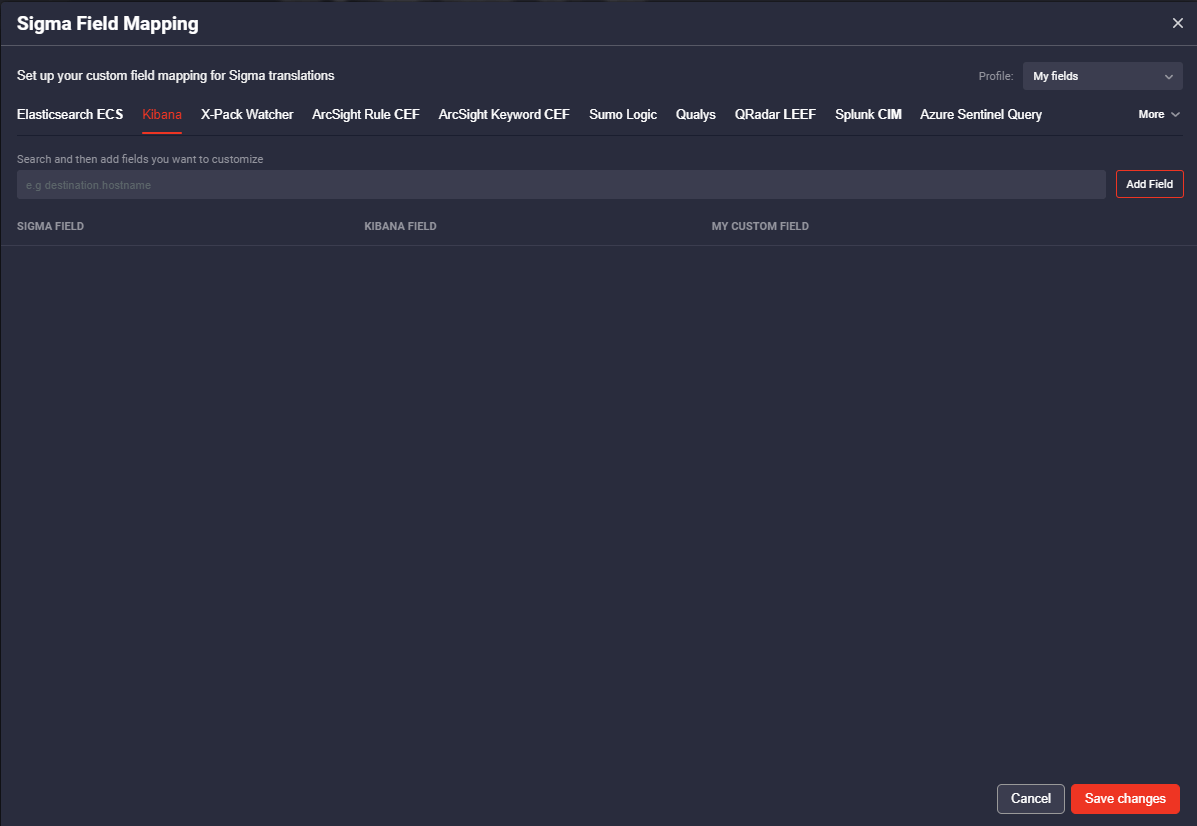Open the Sumo Logic tab

click(x=623, y=115)
